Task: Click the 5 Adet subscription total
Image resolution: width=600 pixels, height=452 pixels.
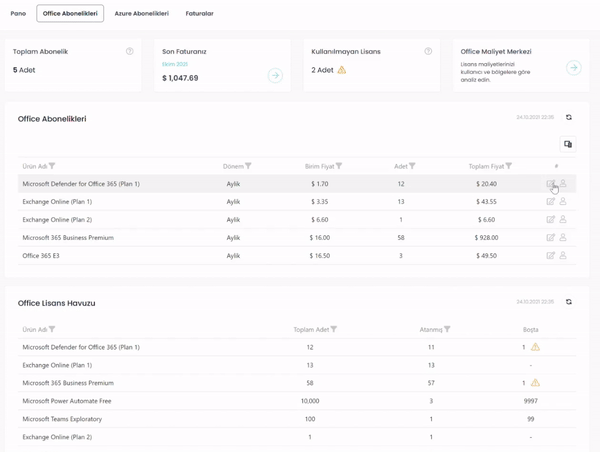Action: click(24, 70)
